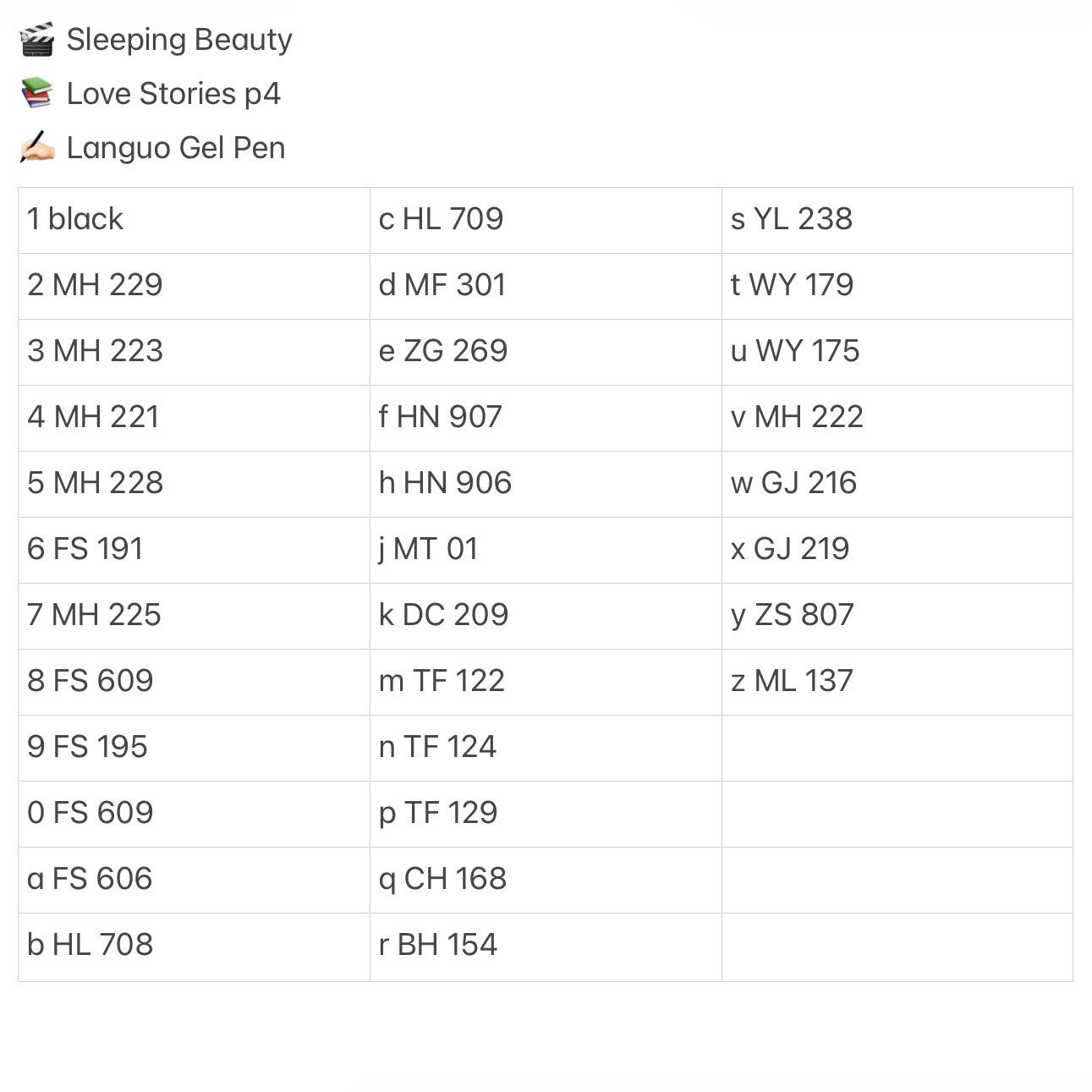Click the 'w GJ 216' cell

click(x=897, y=484)
